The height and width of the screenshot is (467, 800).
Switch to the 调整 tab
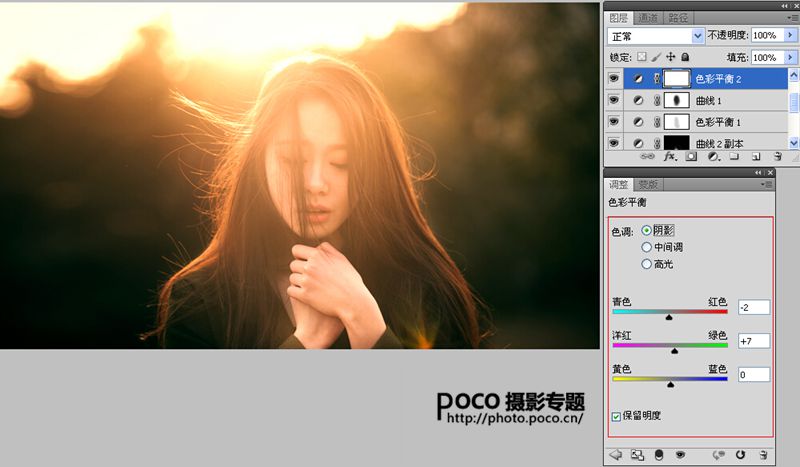619,184
